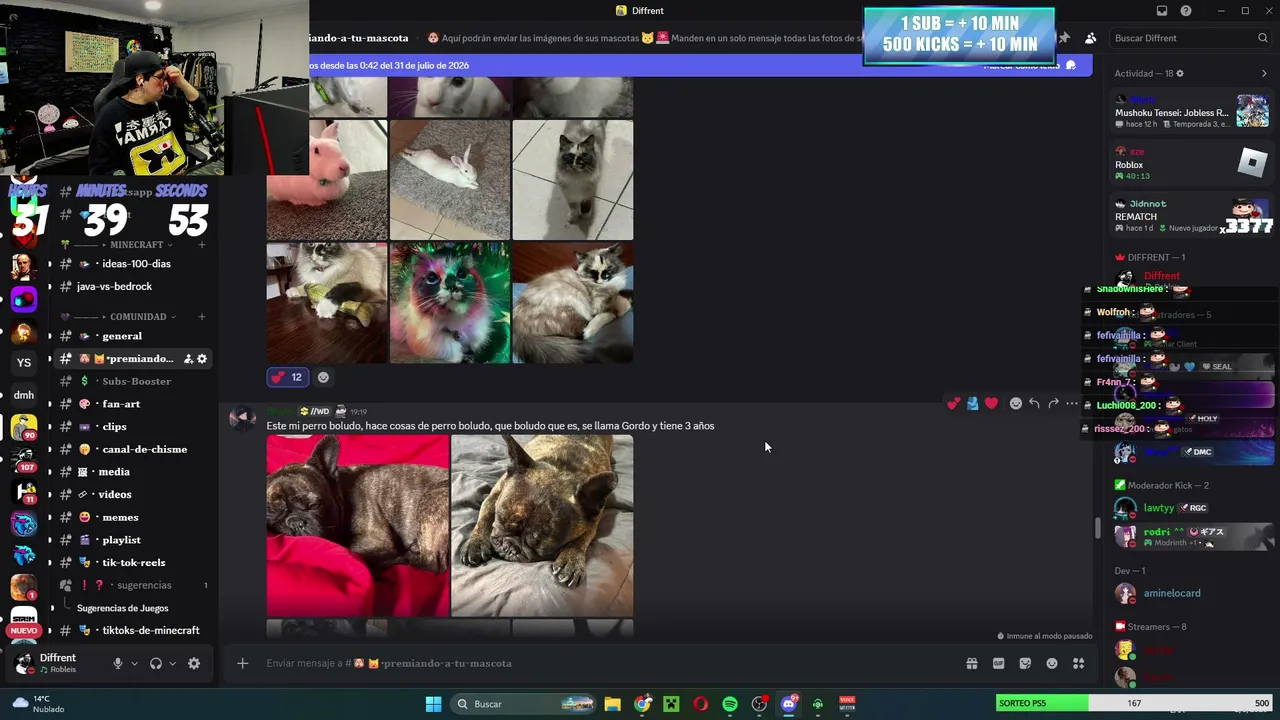Image resolution: width=1280 pixels, height=720 pixels.
Task: Open the Mushoku Tensei activity card
Action: [x=1191, y=112]
